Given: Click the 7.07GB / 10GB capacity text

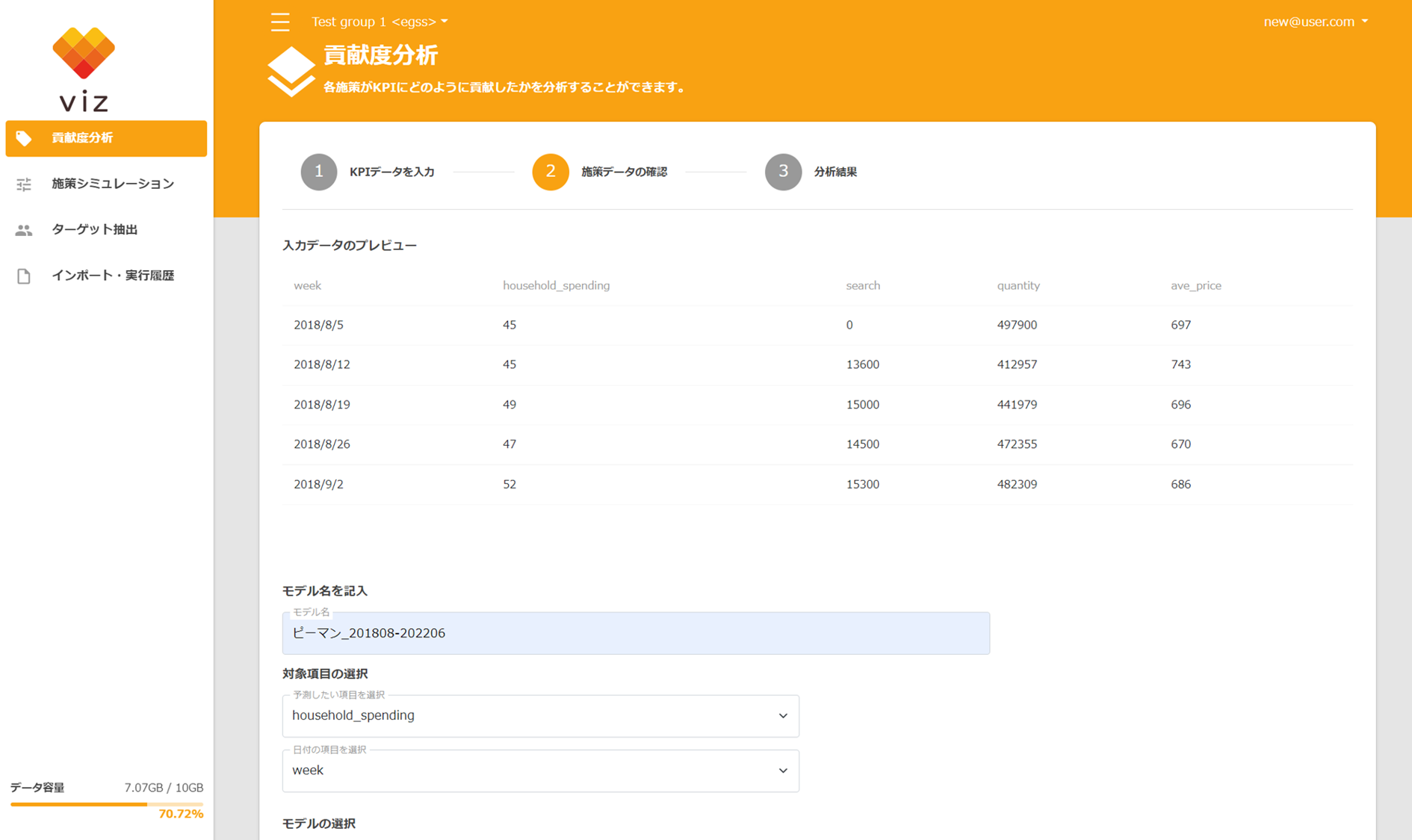Looking at the screenshot, I should pyautogui.click(x=164, y=788).
